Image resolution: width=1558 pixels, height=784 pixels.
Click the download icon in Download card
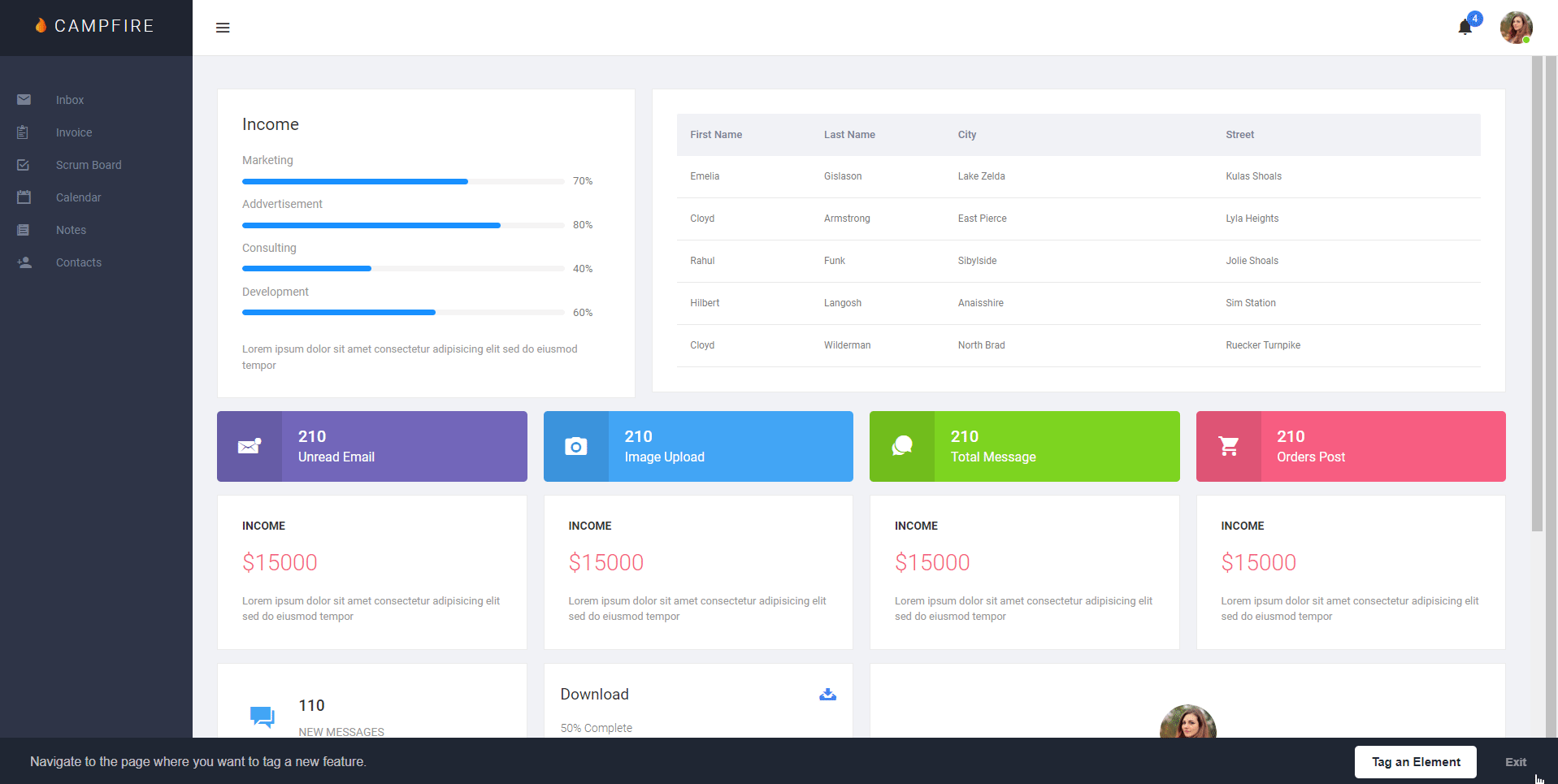pos(827,695)
